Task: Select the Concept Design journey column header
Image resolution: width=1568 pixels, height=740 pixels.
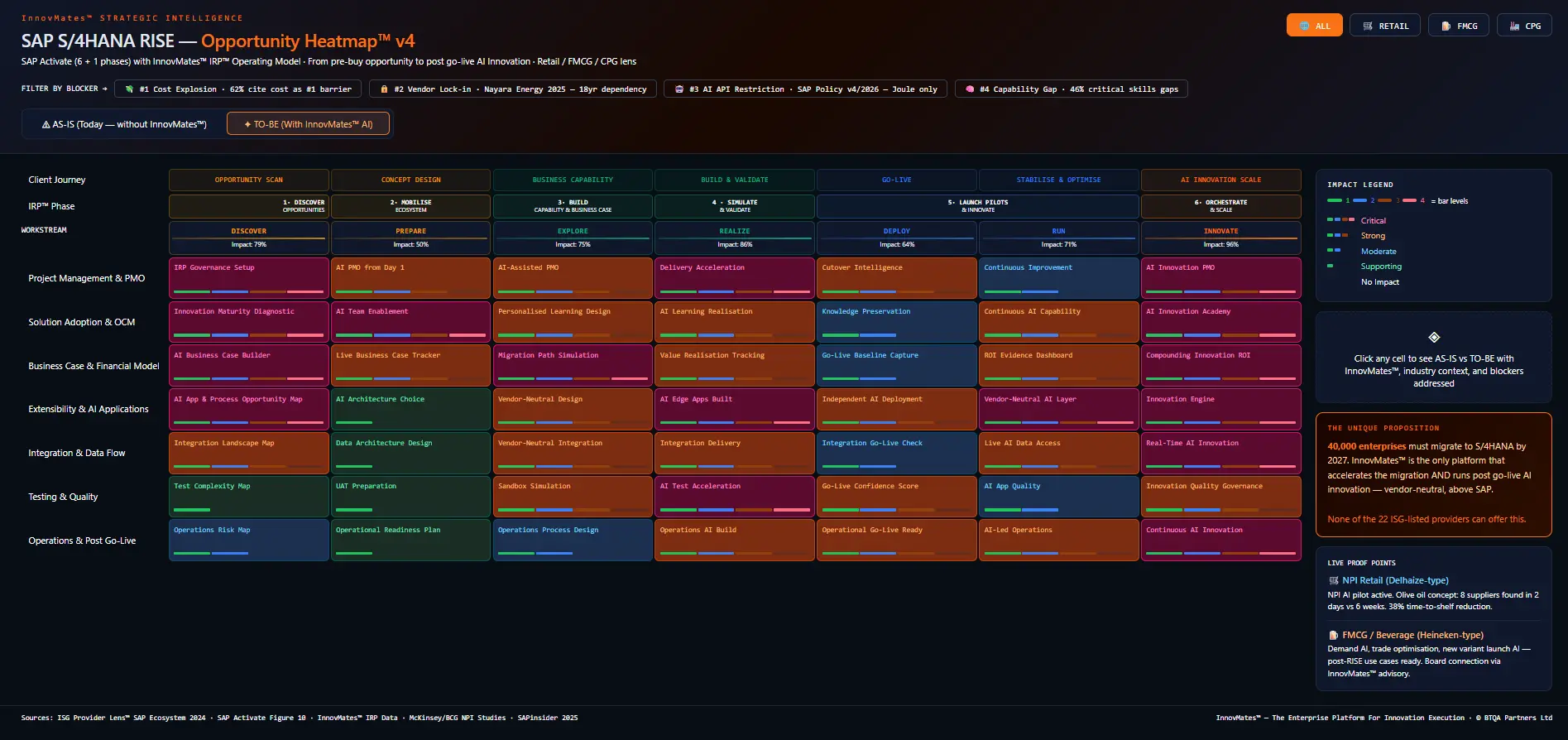Action: (410, 180)
